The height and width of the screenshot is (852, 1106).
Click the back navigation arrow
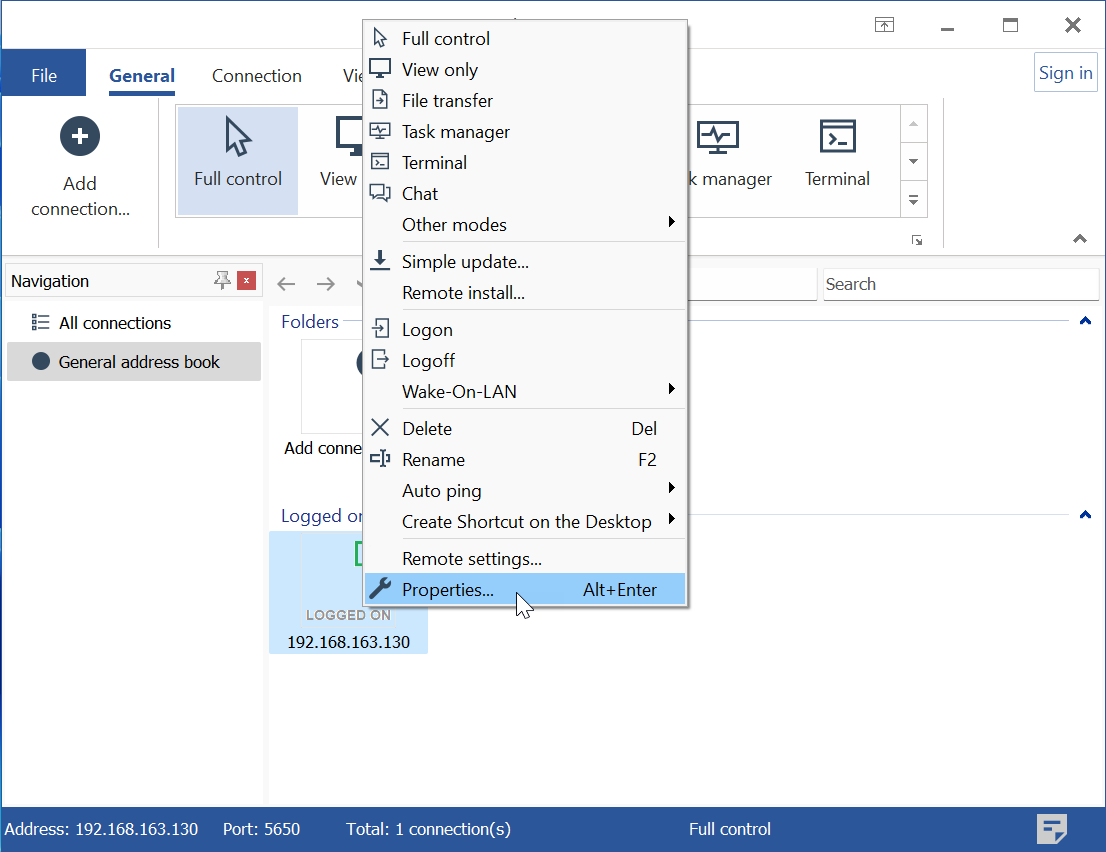286,284
